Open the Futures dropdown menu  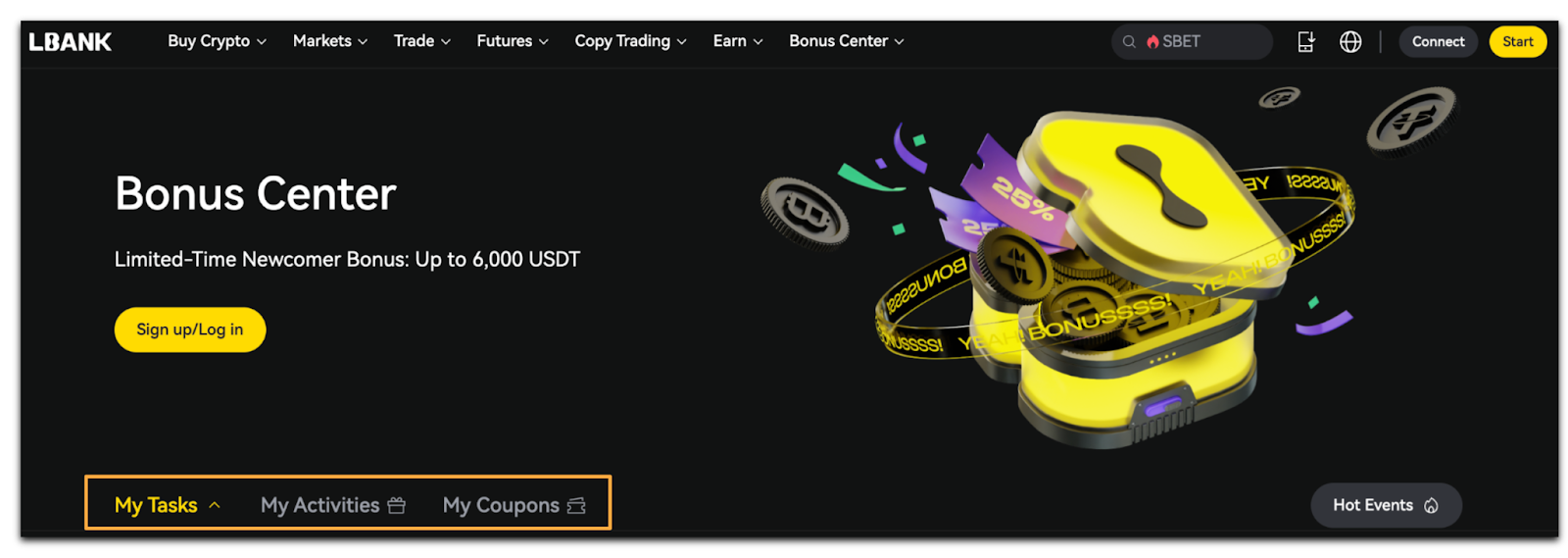[x=513, y=41]
